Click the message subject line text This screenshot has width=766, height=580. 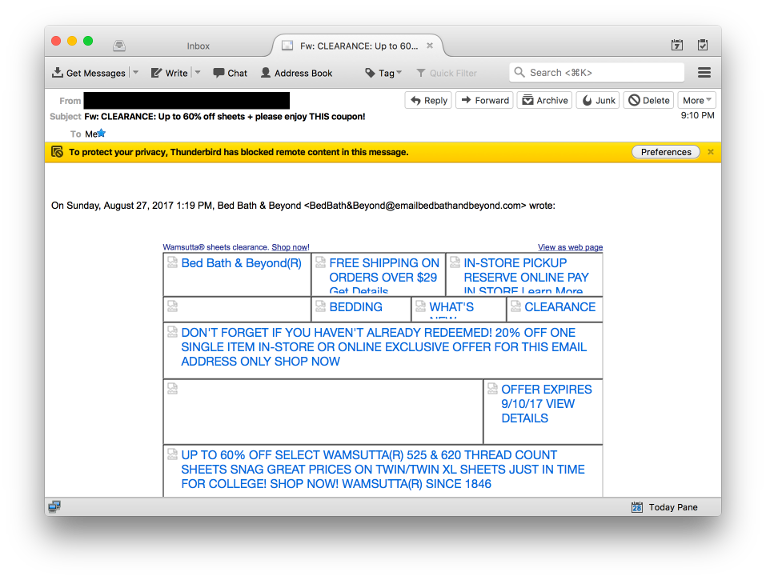225,116
